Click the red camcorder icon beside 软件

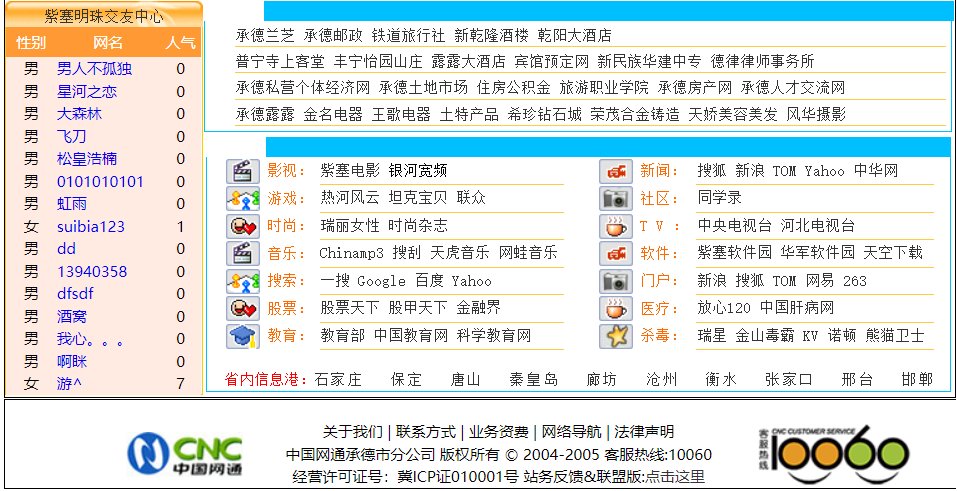pyautogui.click(x=616, y=253)
